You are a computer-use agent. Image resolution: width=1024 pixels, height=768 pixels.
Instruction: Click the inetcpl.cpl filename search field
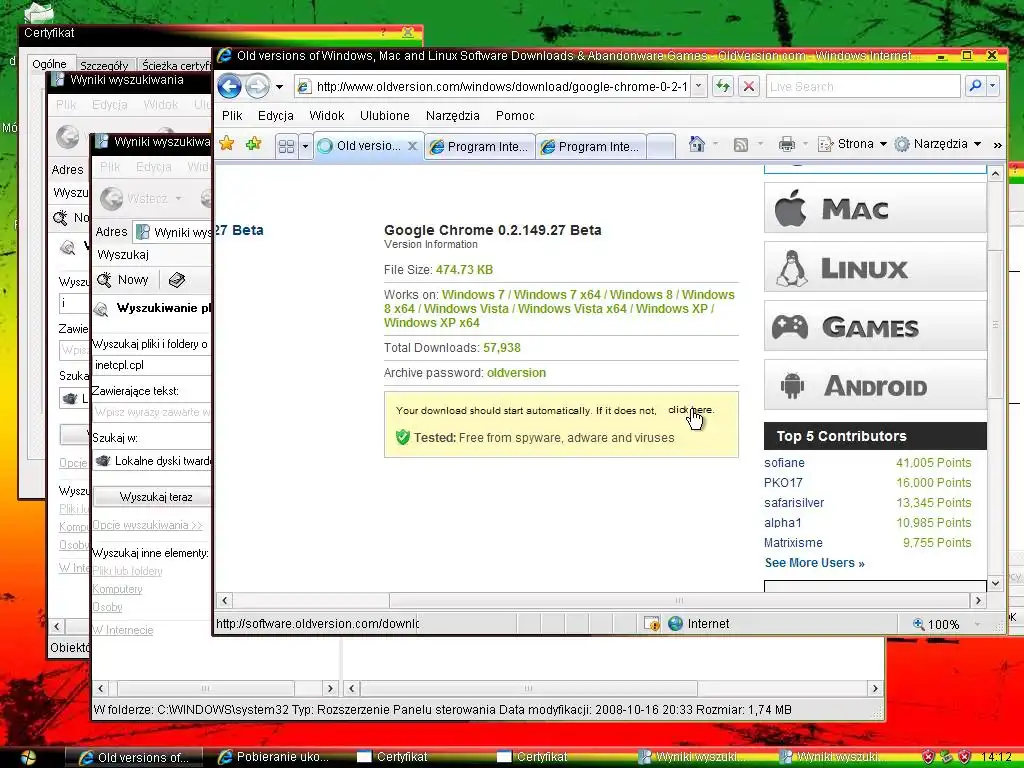coord(152,365)
